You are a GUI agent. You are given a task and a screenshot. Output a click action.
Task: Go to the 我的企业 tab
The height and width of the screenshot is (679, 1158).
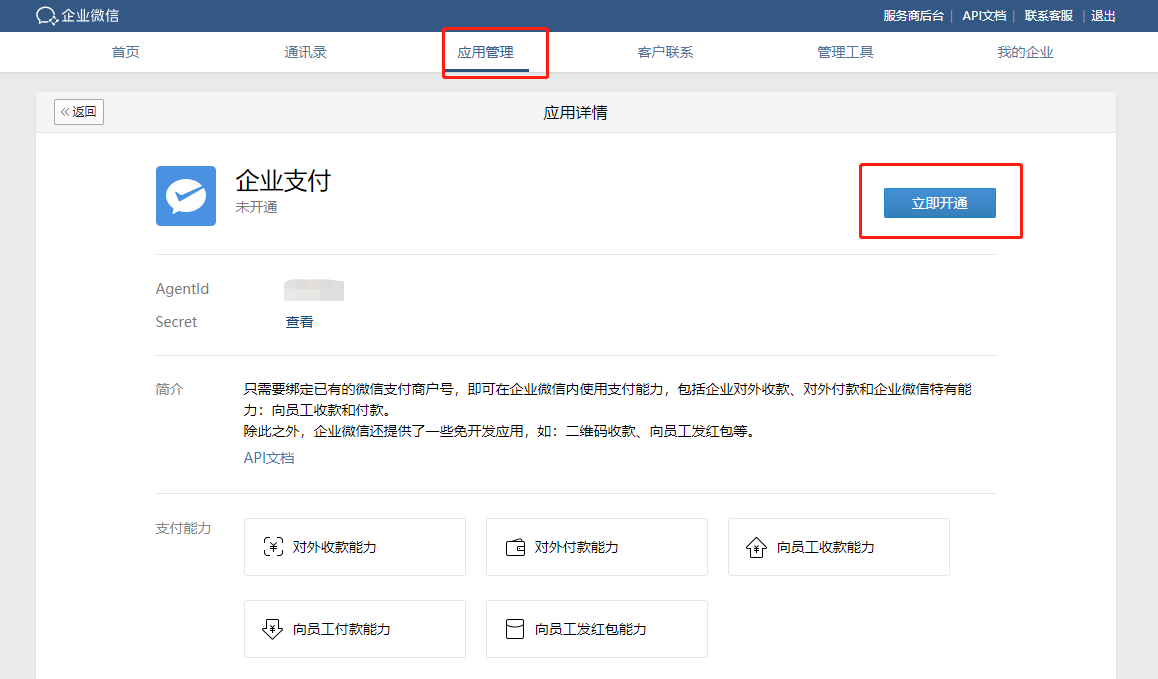click(x=1025, y=52)
